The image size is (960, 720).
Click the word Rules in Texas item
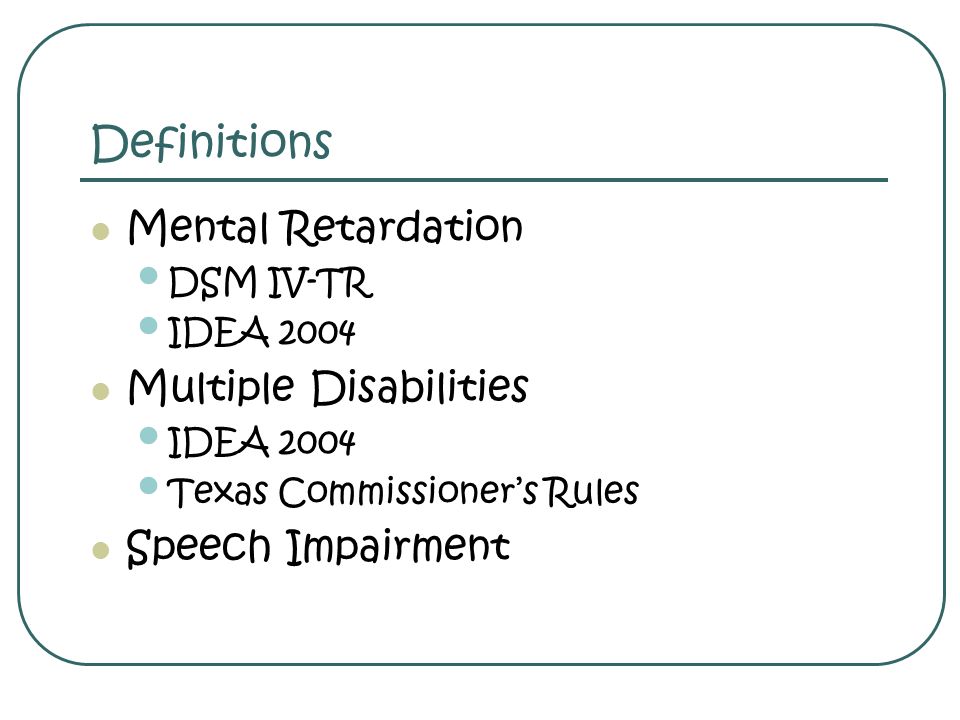(x=592, y=492)
